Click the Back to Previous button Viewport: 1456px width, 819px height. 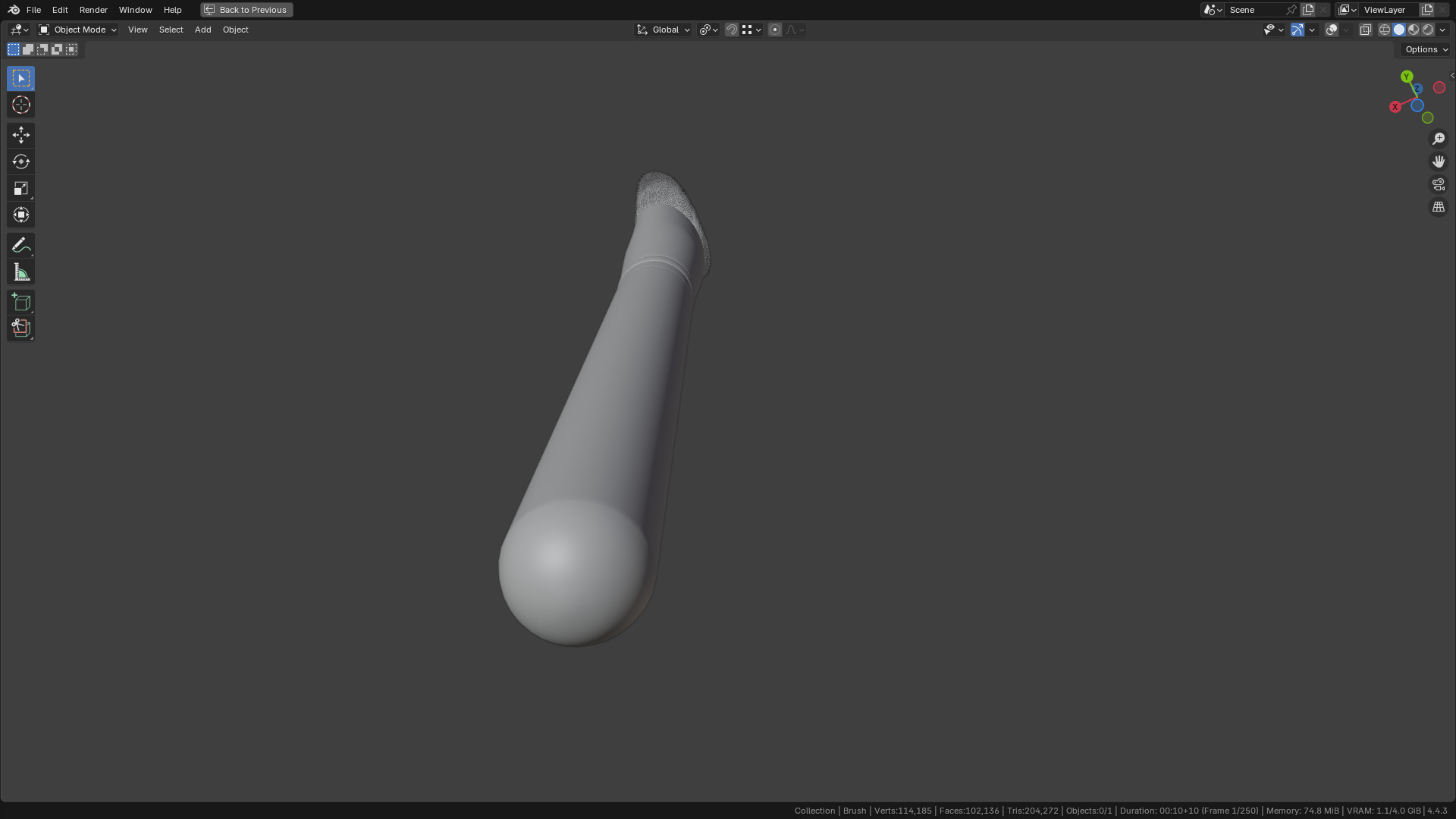(x=246, y=10)
